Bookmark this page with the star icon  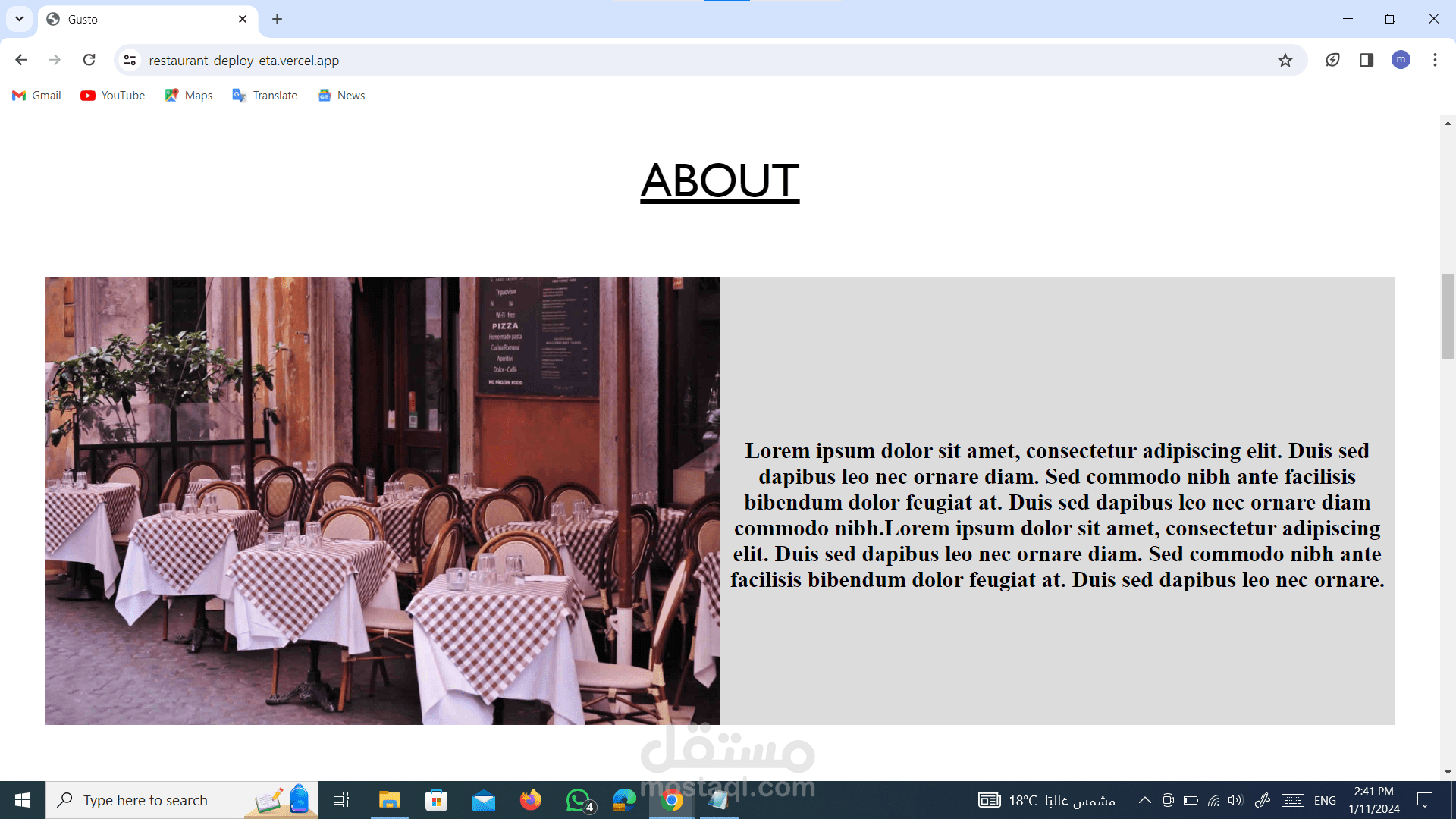(x=1285, y=60)
